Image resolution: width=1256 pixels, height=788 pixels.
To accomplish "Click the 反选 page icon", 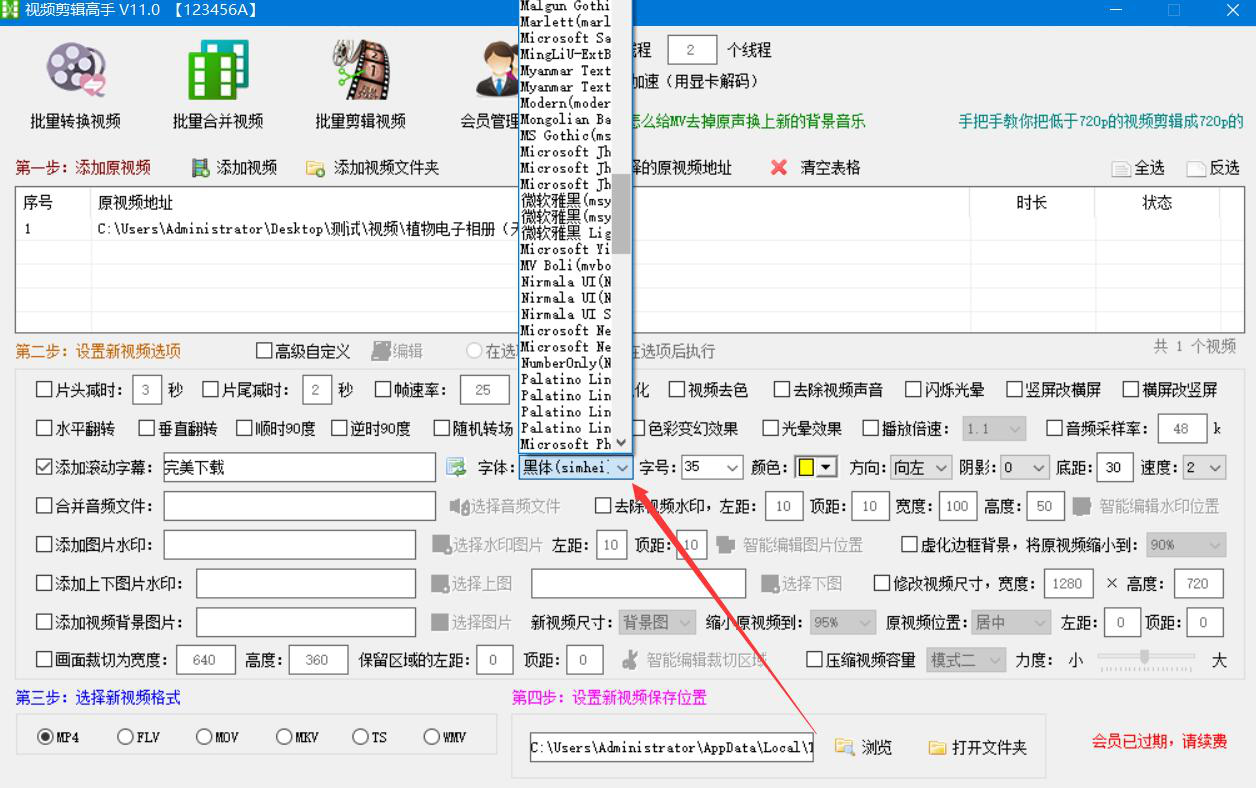I will [x=1196, y=169].
